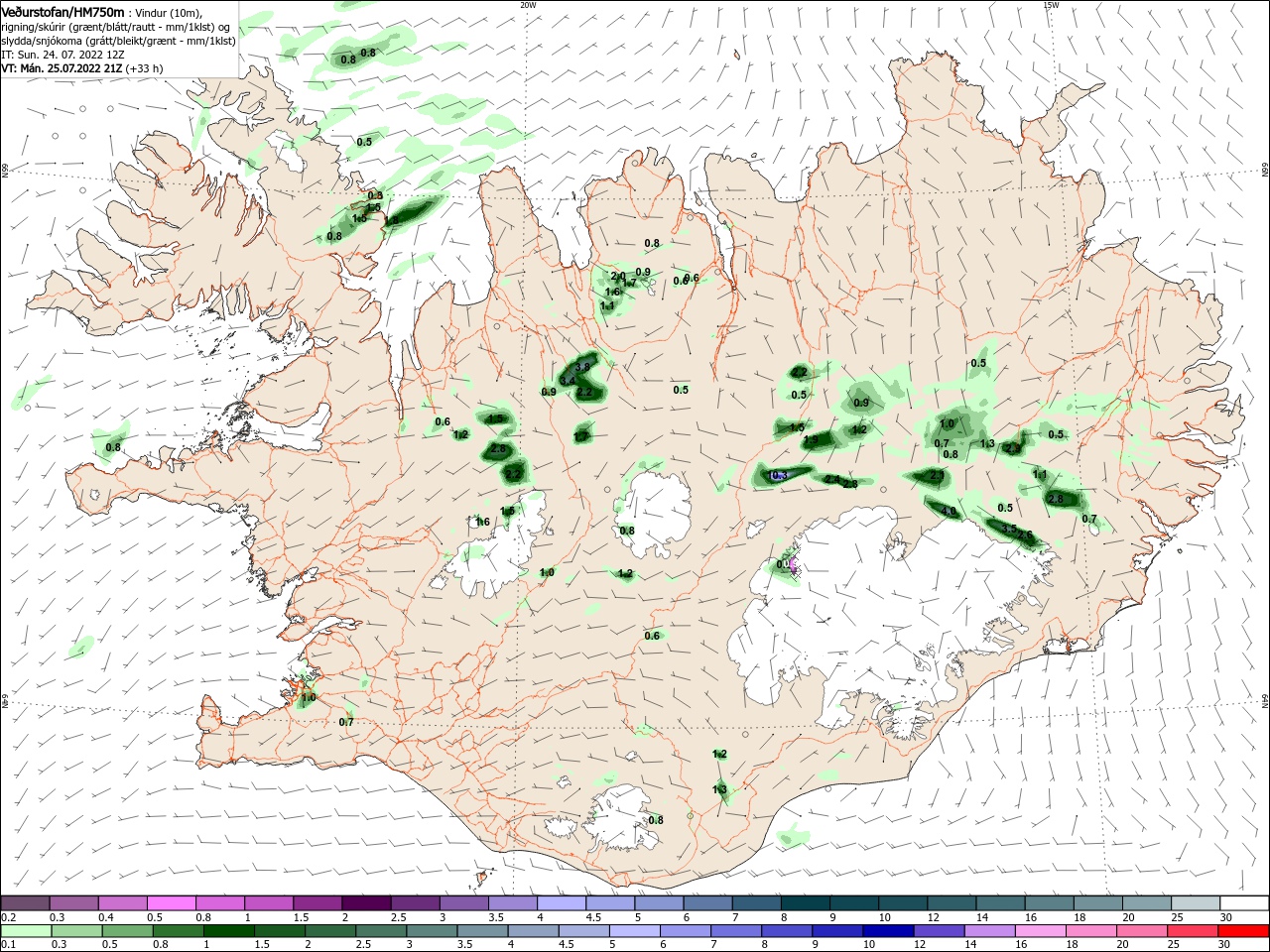Select the dark teal swatch above snow label 8
The height and width of the screenshot is (952, 1270).
click(806, 903)
